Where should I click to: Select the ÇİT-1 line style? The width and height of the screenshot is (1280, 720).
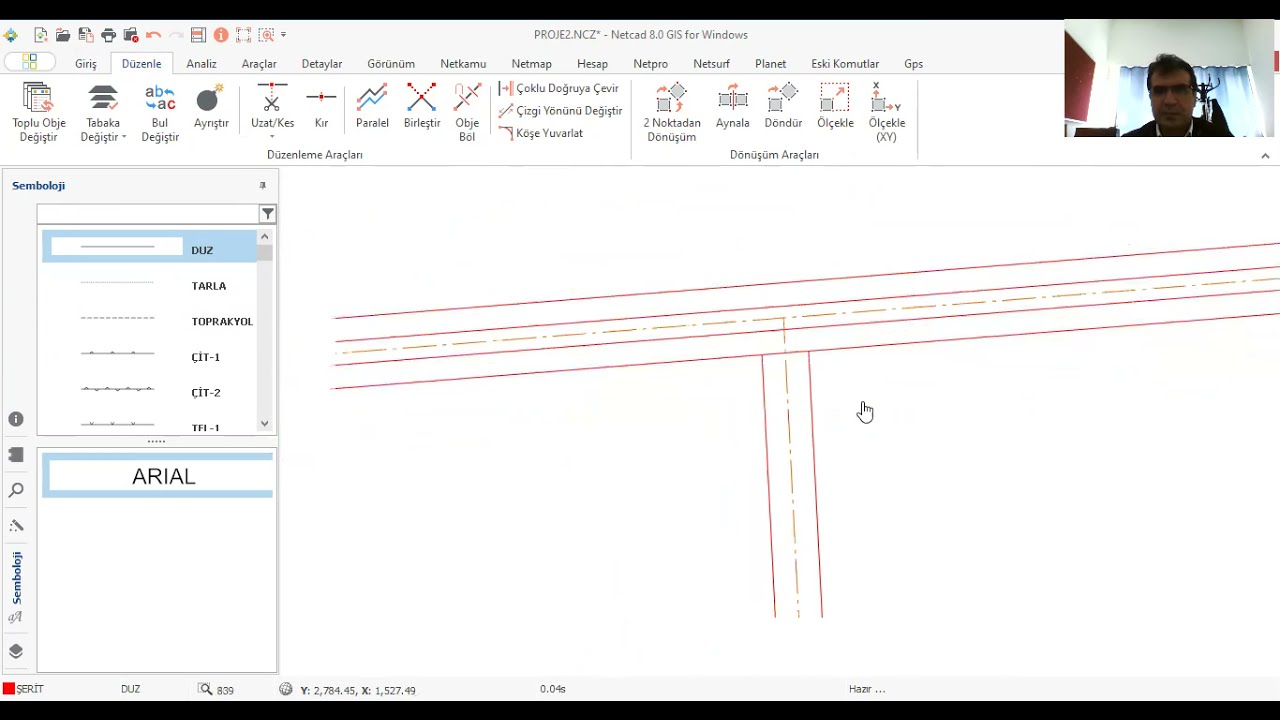coord(149,357)
